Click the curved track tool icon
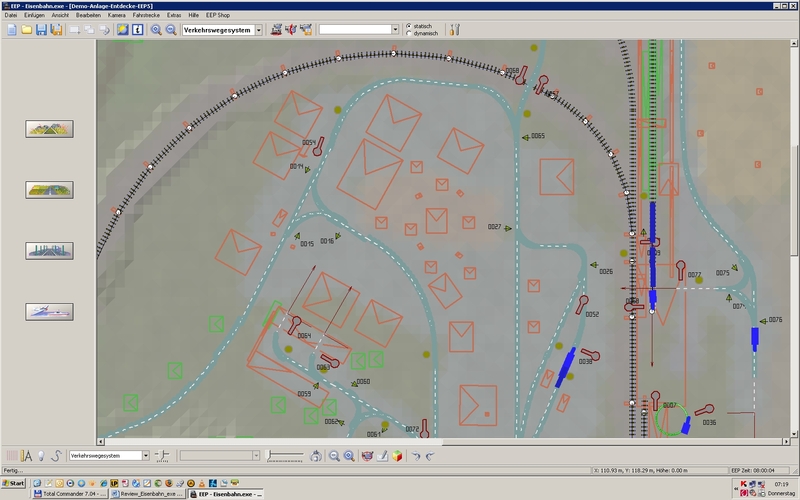 coord(56,456)
